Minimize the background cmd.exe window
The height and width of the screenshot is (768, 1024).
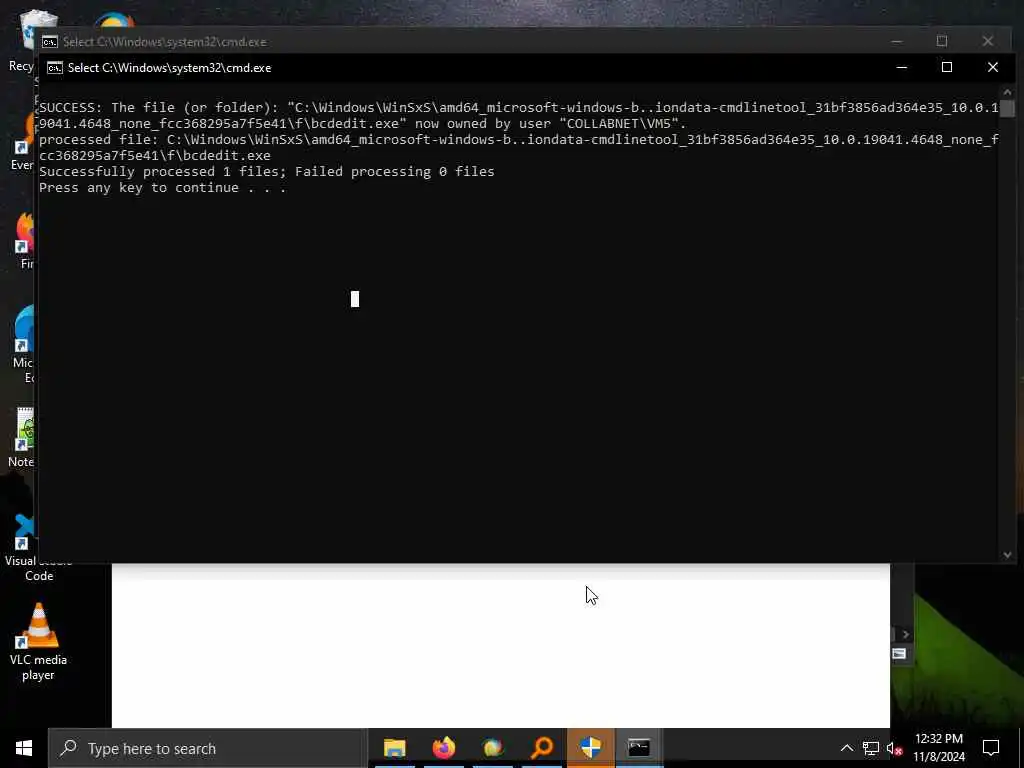click(x=897, y=41)
